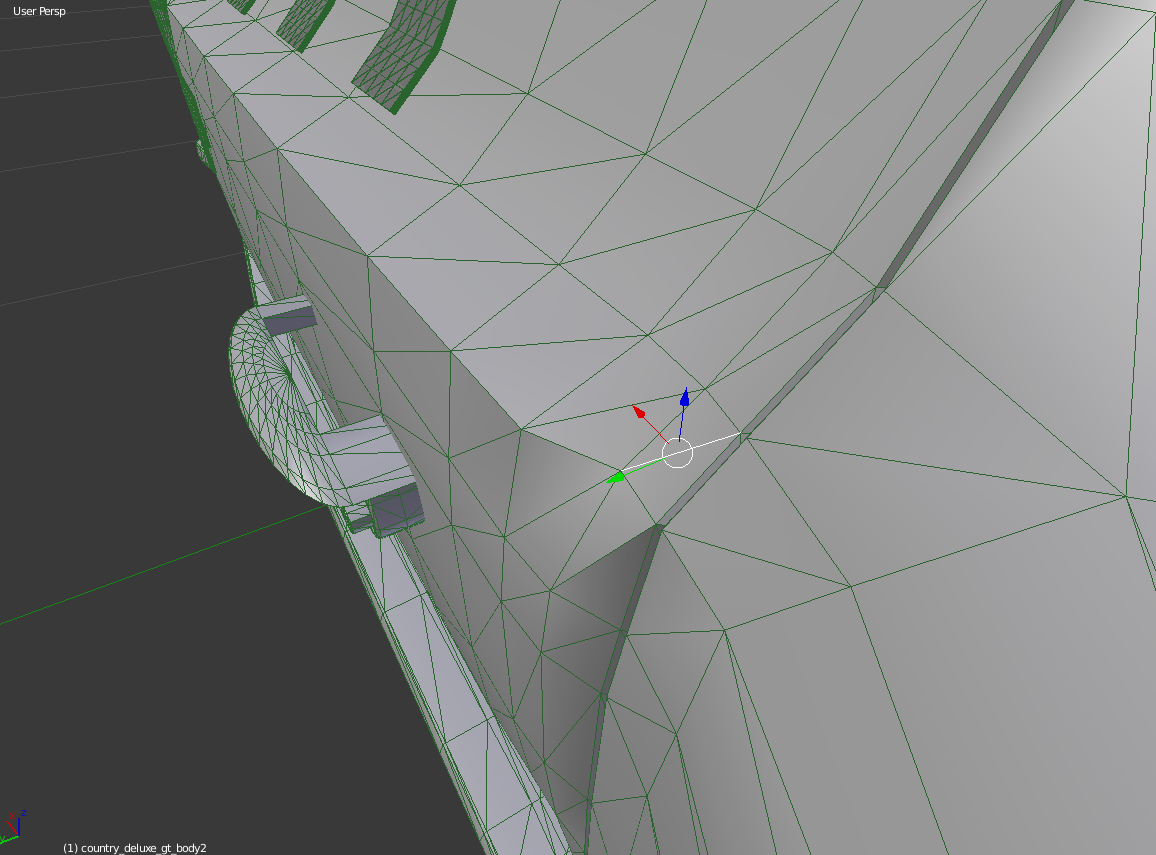Click the "User Persp" view label
Viewport: 1156px width, 855px height.
click(39, 11)
